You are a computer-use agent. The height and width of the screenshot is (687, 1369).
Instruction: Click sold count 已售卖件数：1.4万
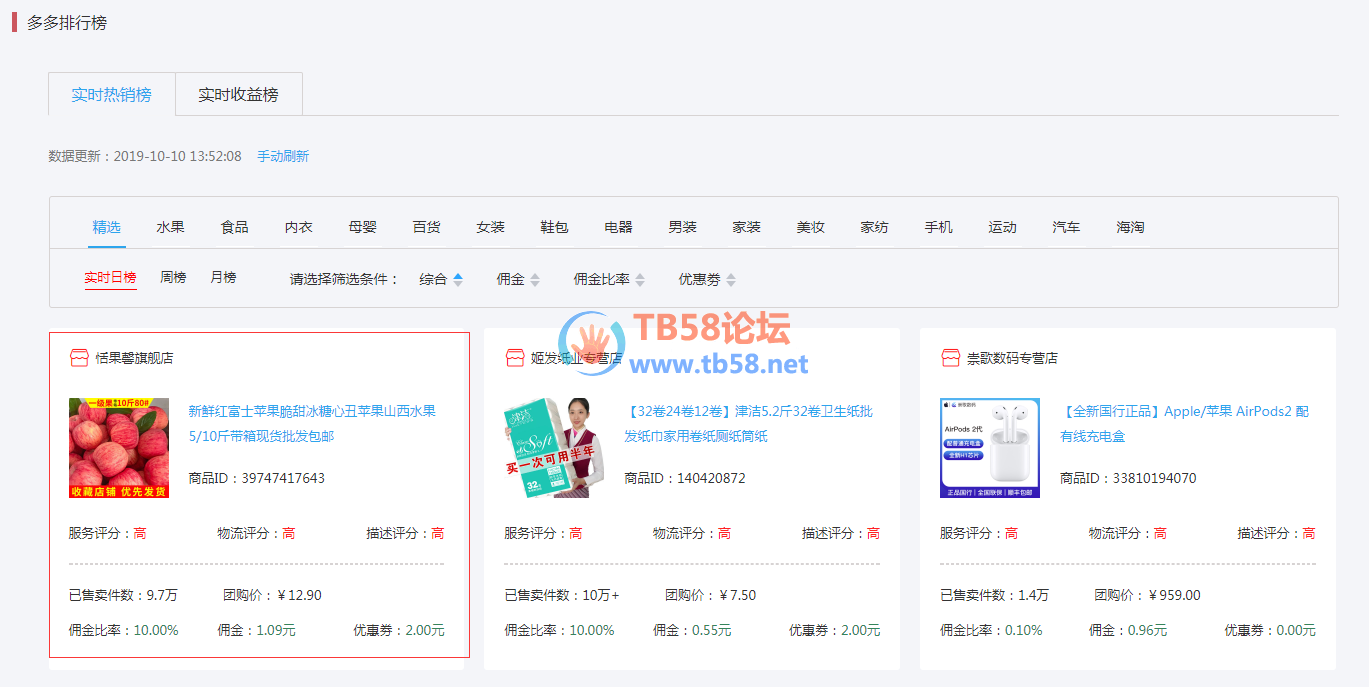click(x=995, y=596)
